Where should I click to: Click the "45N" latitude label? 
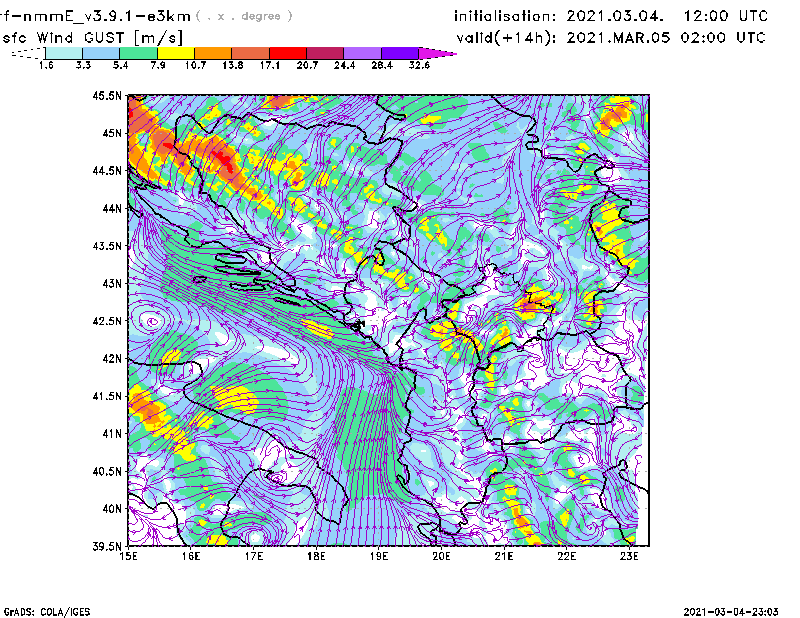[112, 133]
